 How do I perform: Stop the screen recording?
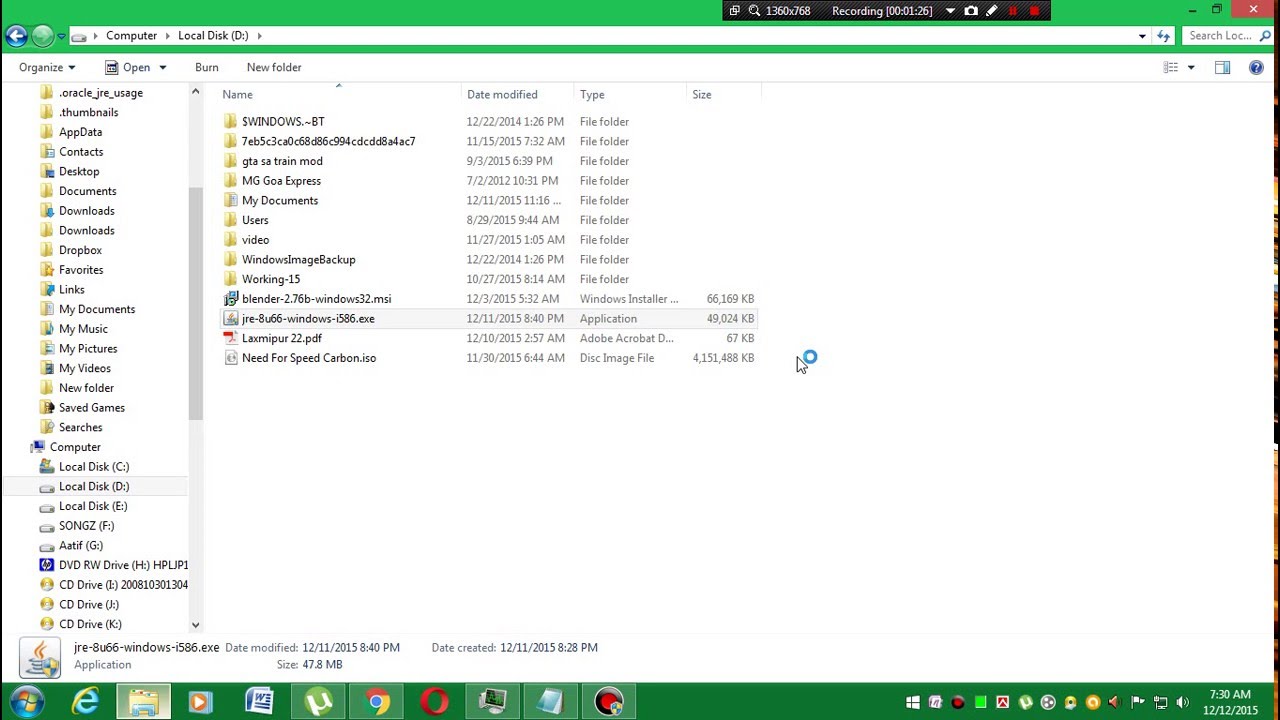pyautogui.click(x=1034, y=11)
